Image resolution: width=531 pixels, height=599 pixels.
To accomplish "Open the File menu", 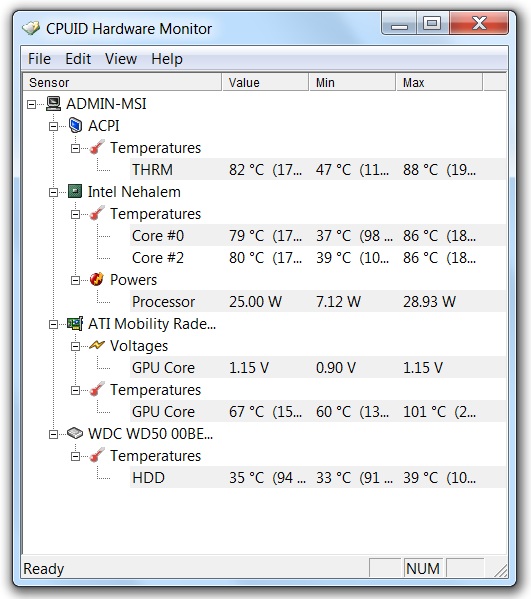I will tap(39, 59).
